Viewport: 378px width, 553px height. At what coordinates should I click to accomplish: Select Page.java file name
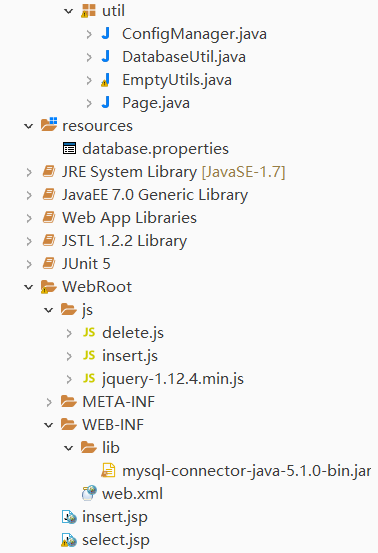tap(156, 103)
